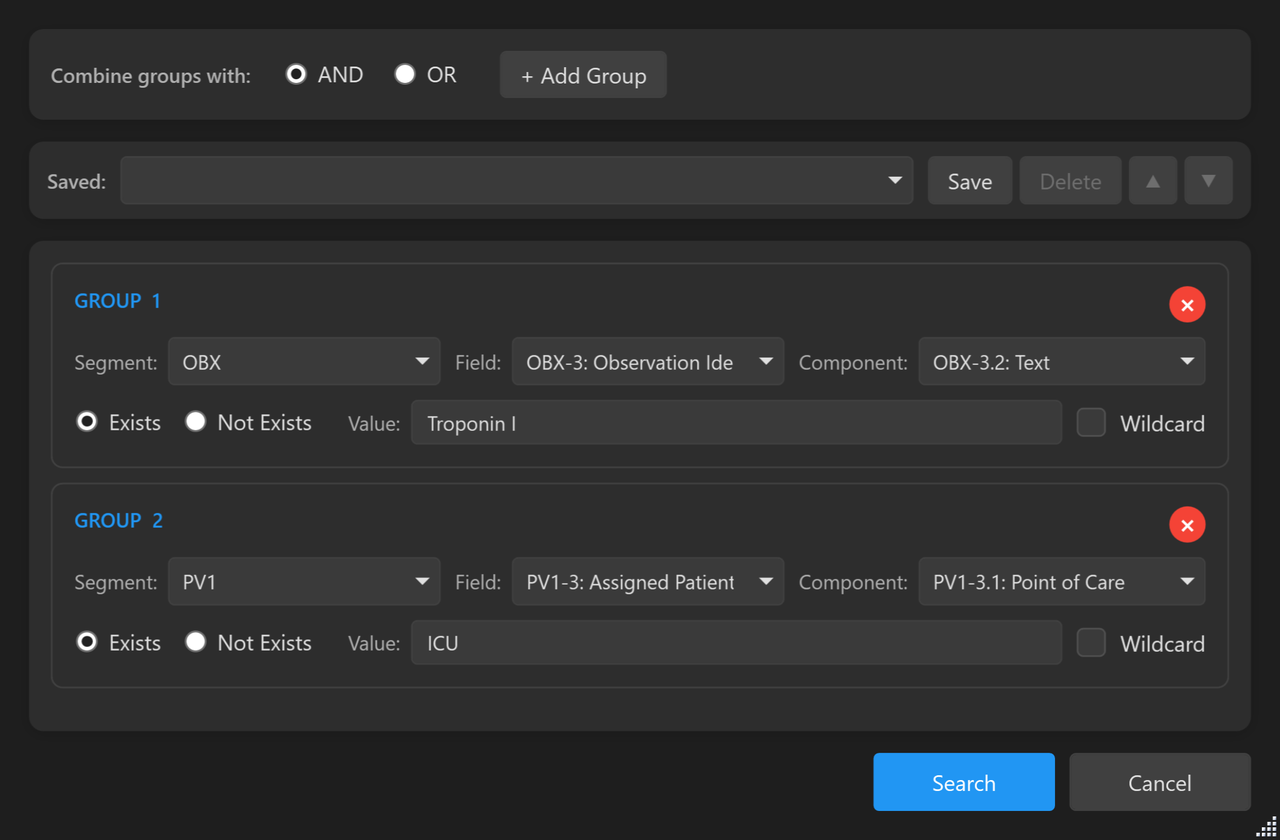Open the Saved searches dropdown
The image size is (1280, 840).
pos(517,180)
